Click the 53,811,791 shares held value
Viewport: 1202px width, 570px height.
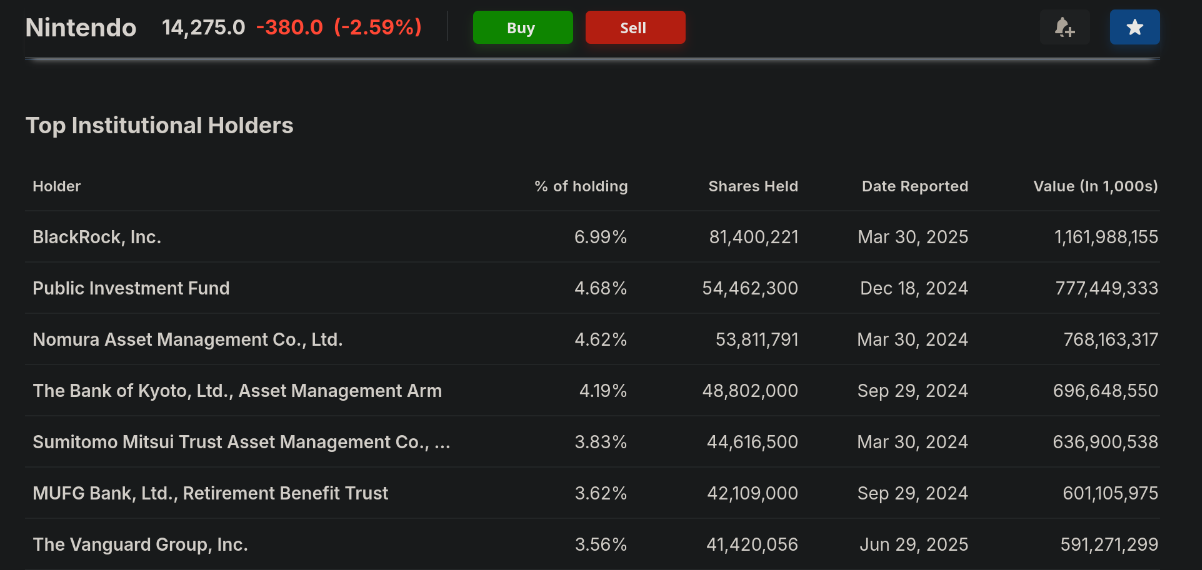[x=757, y=340]
